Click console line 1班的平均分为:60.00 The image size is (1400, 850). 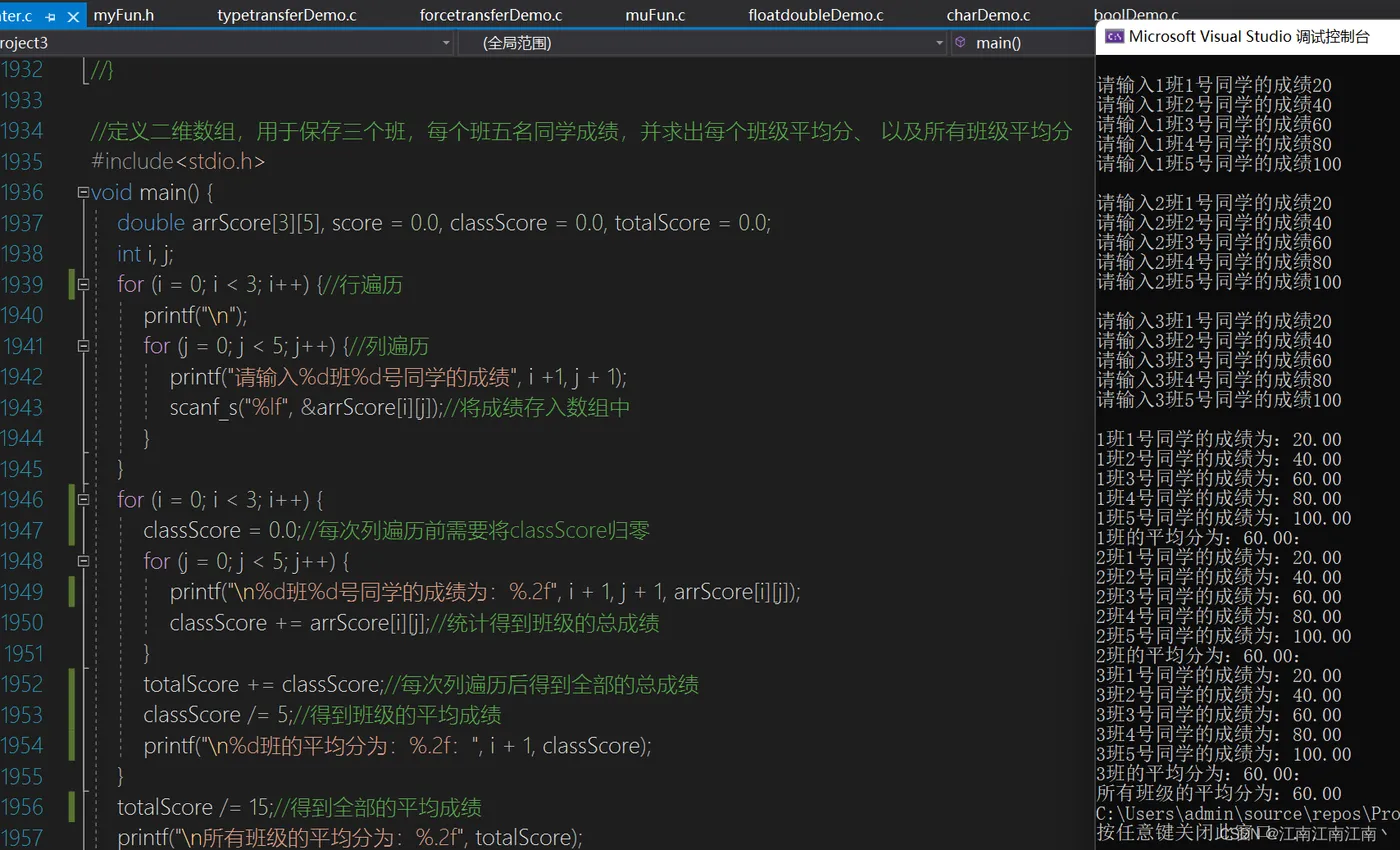[1199, 538]
